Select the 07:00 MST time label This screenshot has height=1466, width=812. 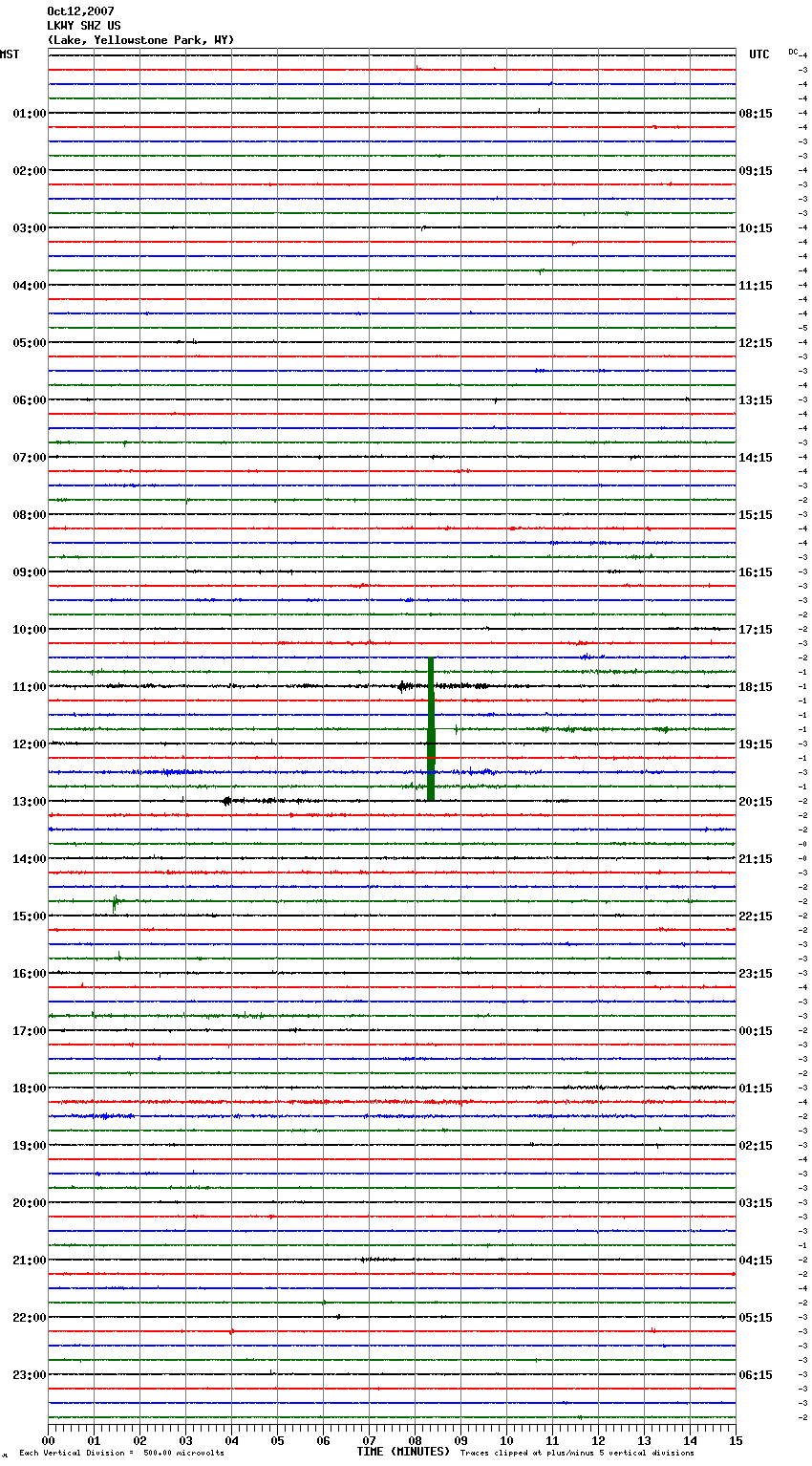click(x=30, y=458)
